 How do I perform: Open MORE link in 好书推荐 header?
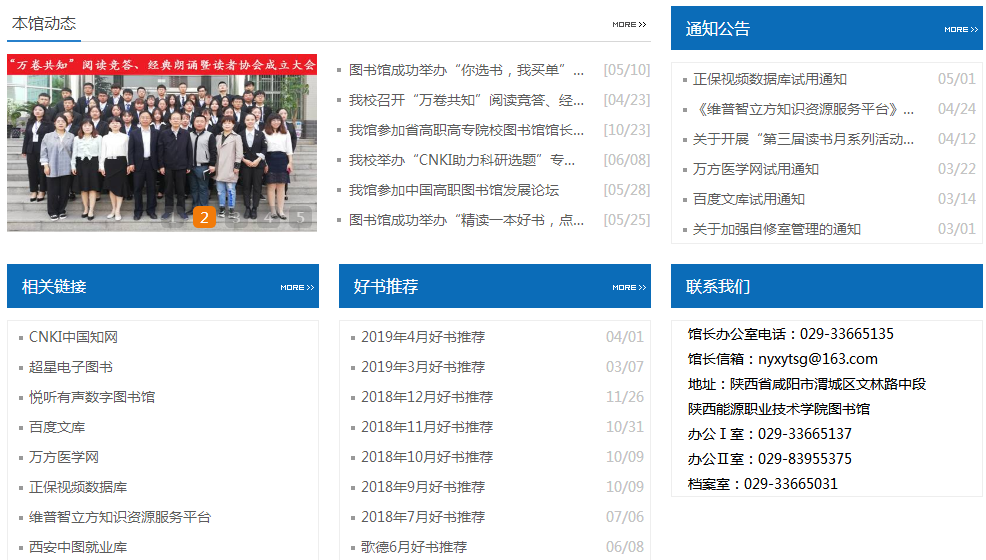(629, 287)
